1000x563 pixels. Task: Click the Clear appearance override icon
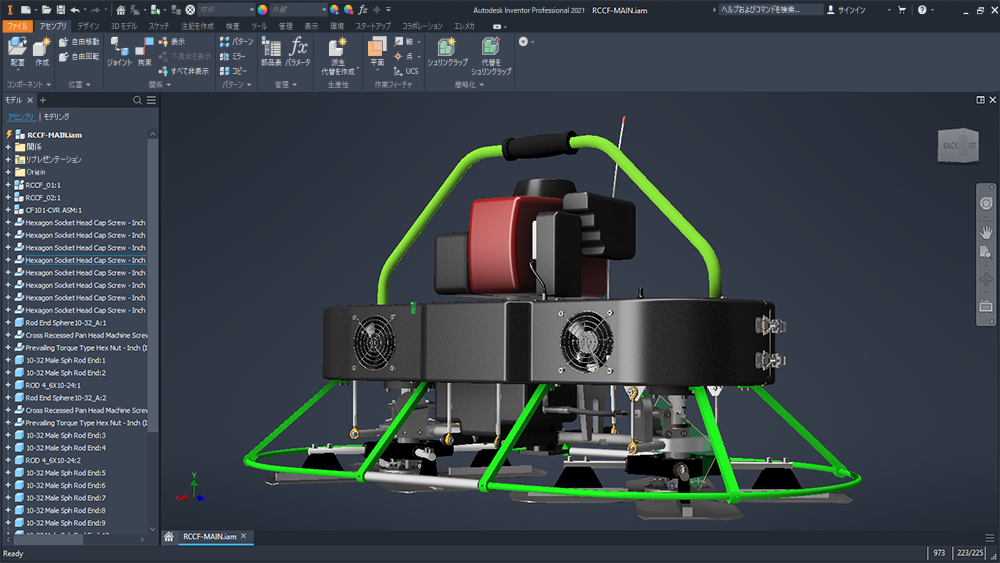click(348, 10)
